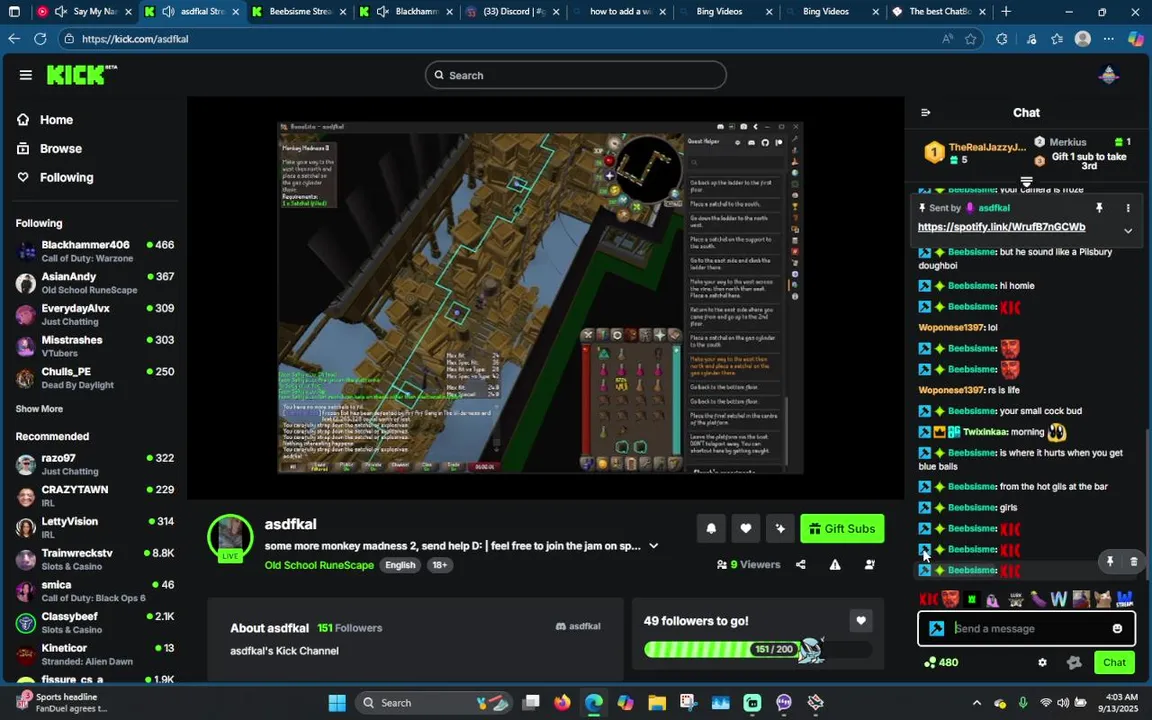Open Firefox from taskbar
This screenshot has height=720, width=1152.
coord(562,703)
